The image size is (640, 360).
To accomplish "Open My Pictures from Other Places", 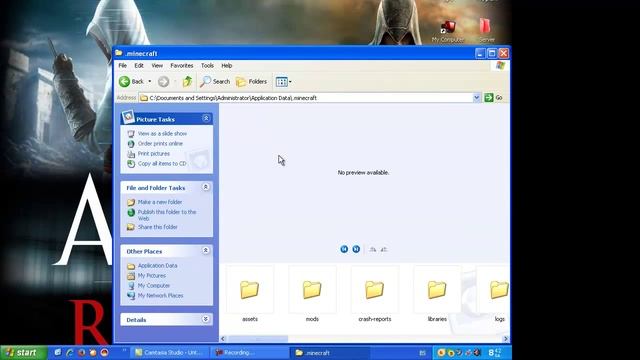I will coord(151,276).
